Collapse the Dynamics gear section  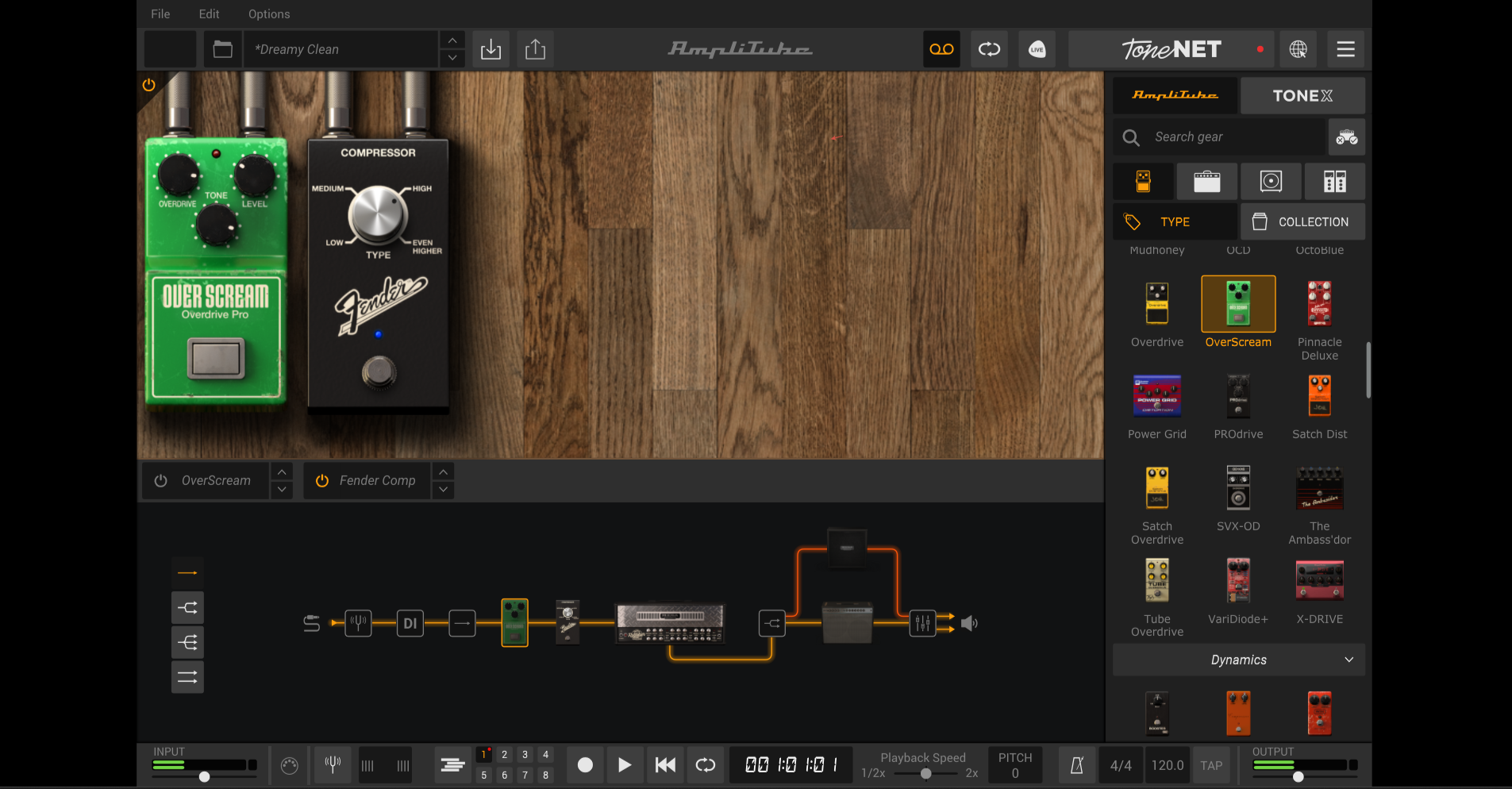[x=1239, y=660]
